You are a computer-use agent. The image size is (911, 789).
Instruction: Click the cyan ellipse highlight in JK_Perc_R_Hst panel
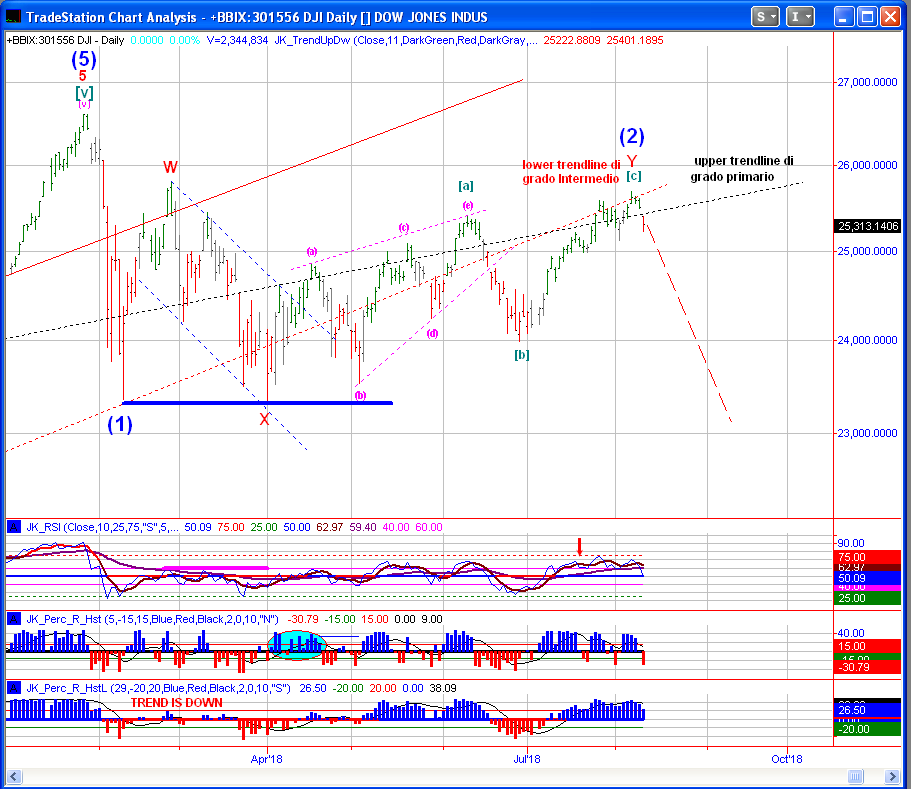pyautogui.click(x=296, y=645)
